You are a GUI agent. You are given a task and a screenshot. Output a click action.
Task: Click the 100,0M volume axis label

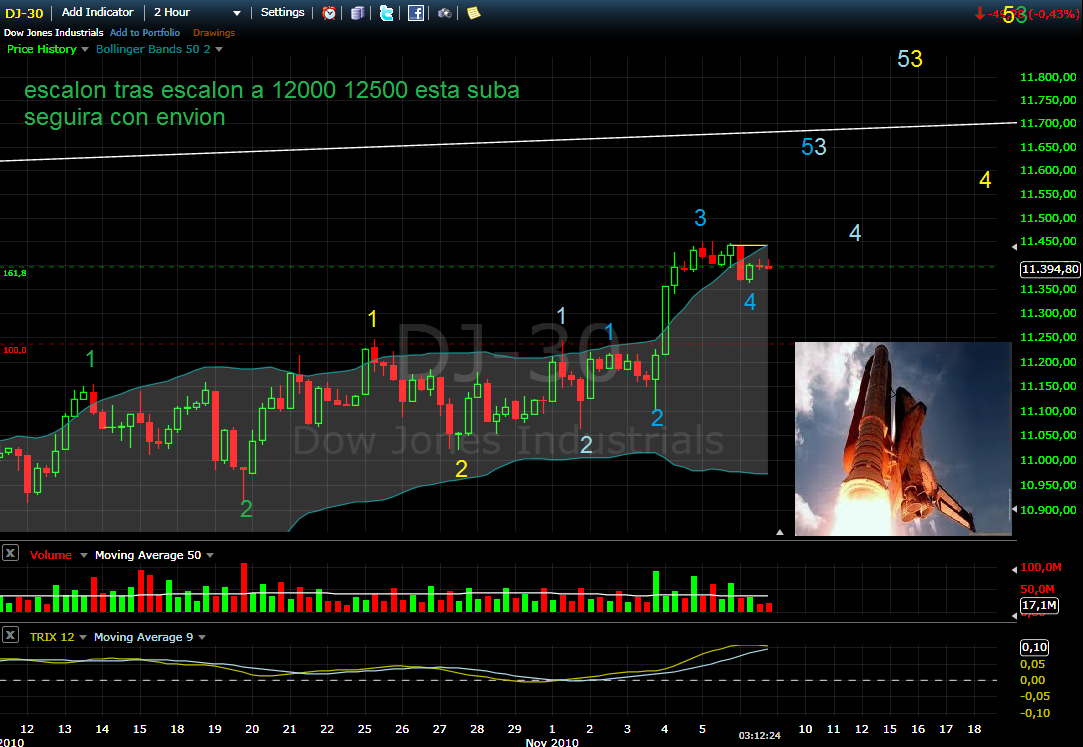[1041, 567]
